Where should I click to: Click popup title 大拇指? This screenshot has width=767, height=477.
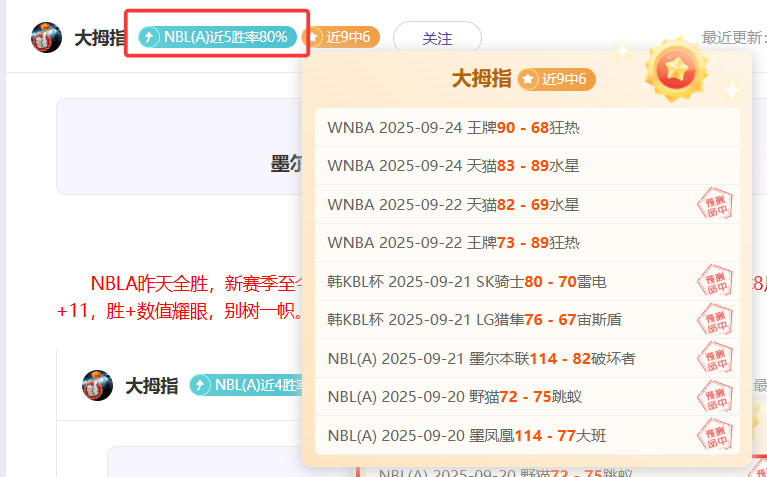click(481, 79)
